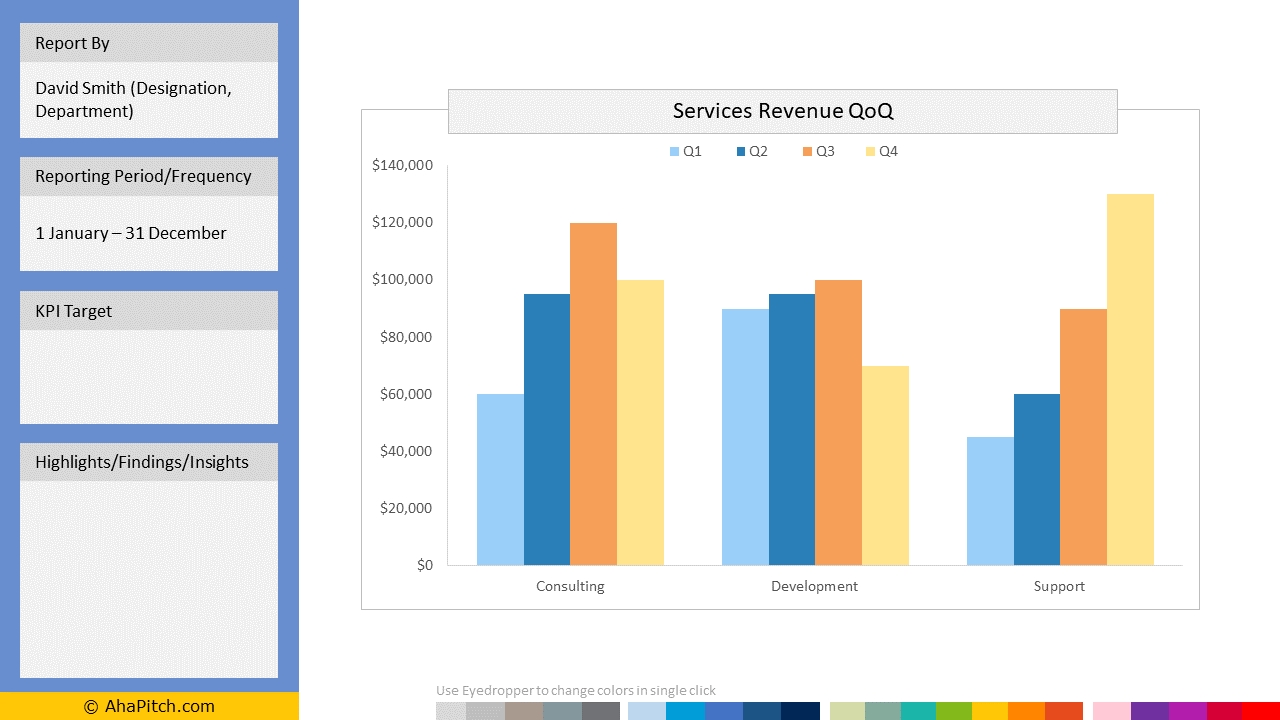
Task: Pick the lightest gray swatch
Action: pos(451,711)
